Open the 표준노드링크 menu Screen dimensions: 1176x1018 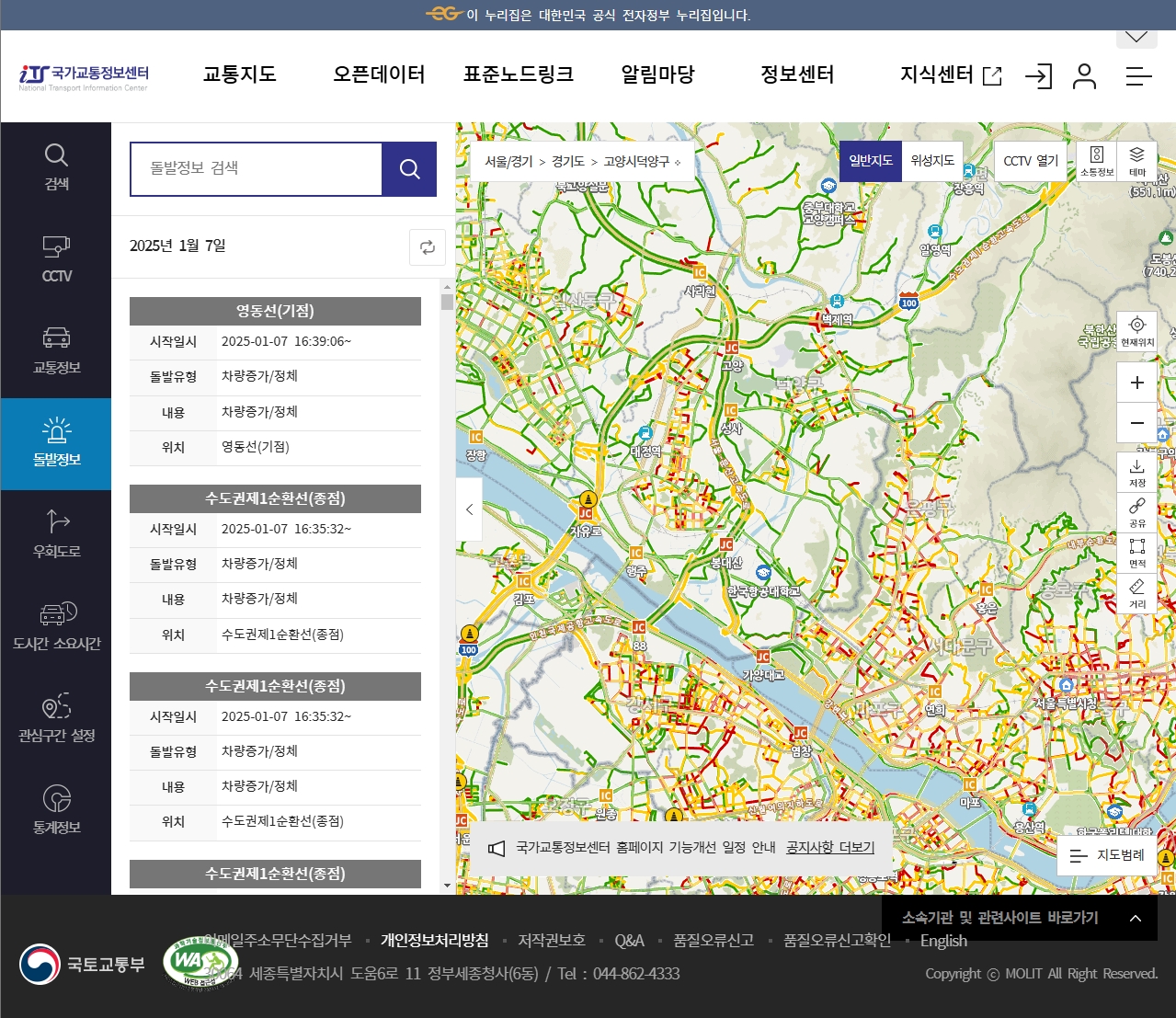click(x=519, y=74)
